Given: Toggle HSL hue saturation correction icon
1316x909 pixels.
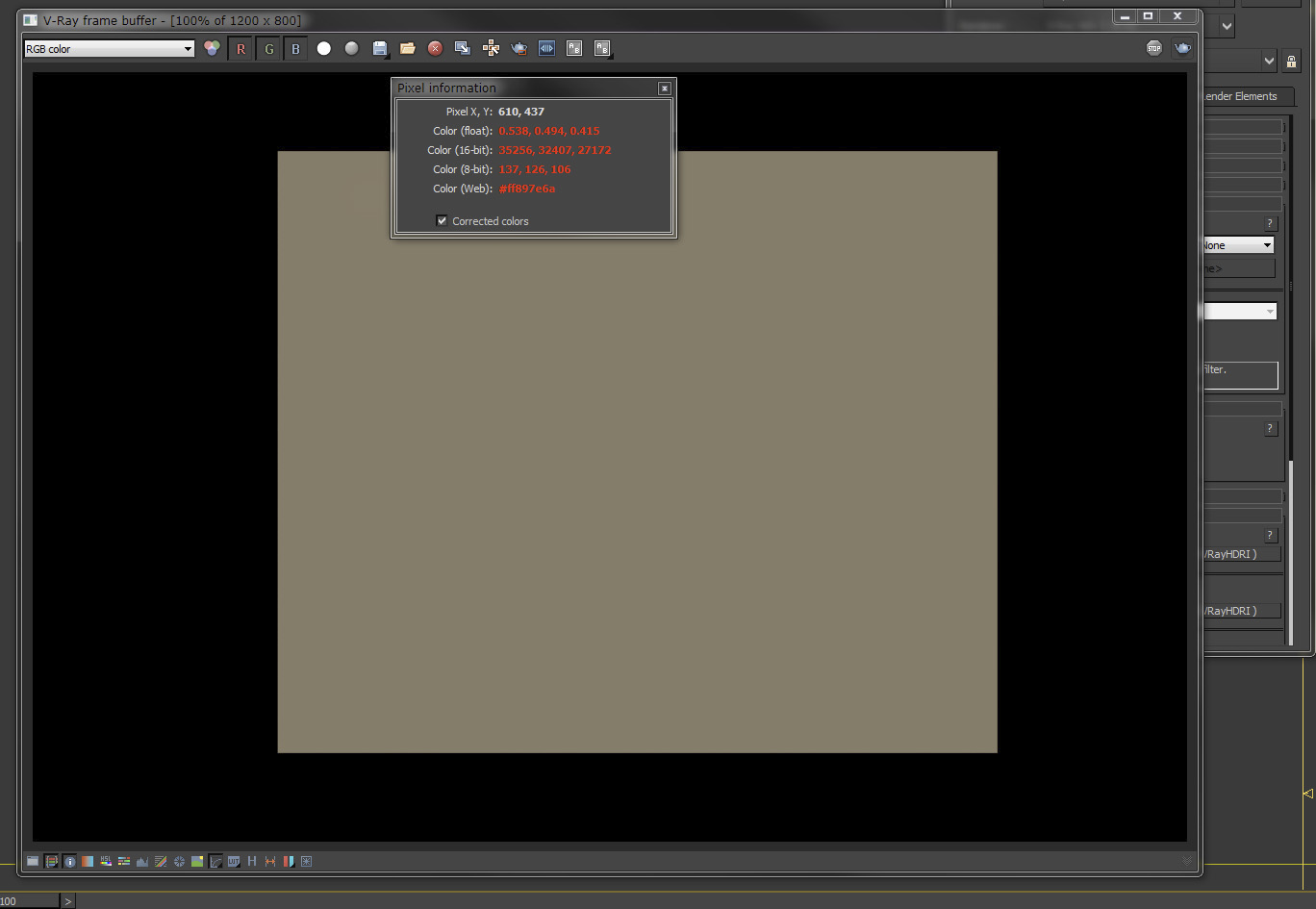Looking at the screenshot, I should click(x=106, y=861).
